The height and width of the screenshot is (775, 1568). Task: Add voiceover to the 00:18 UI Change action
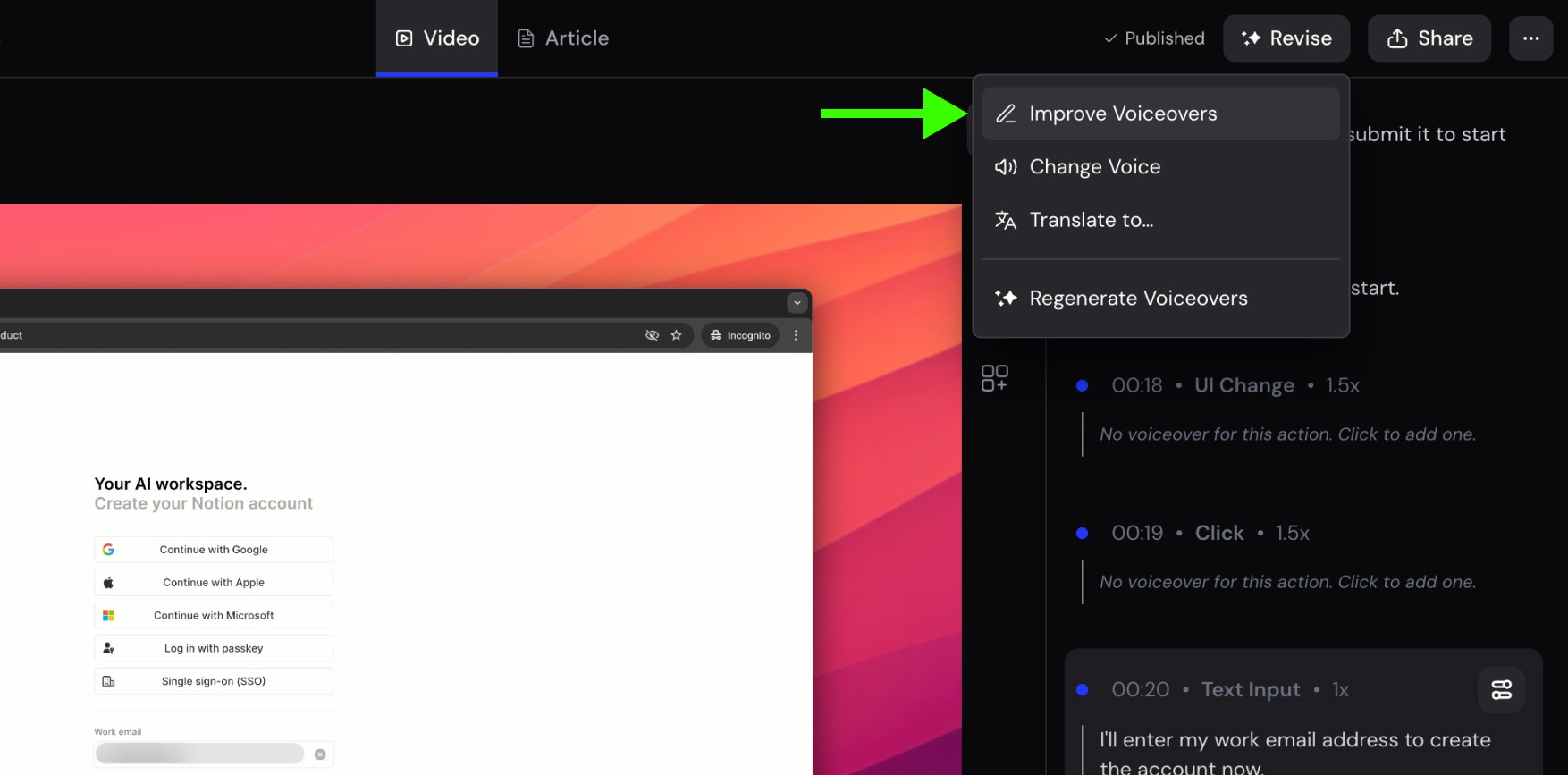1287,434
